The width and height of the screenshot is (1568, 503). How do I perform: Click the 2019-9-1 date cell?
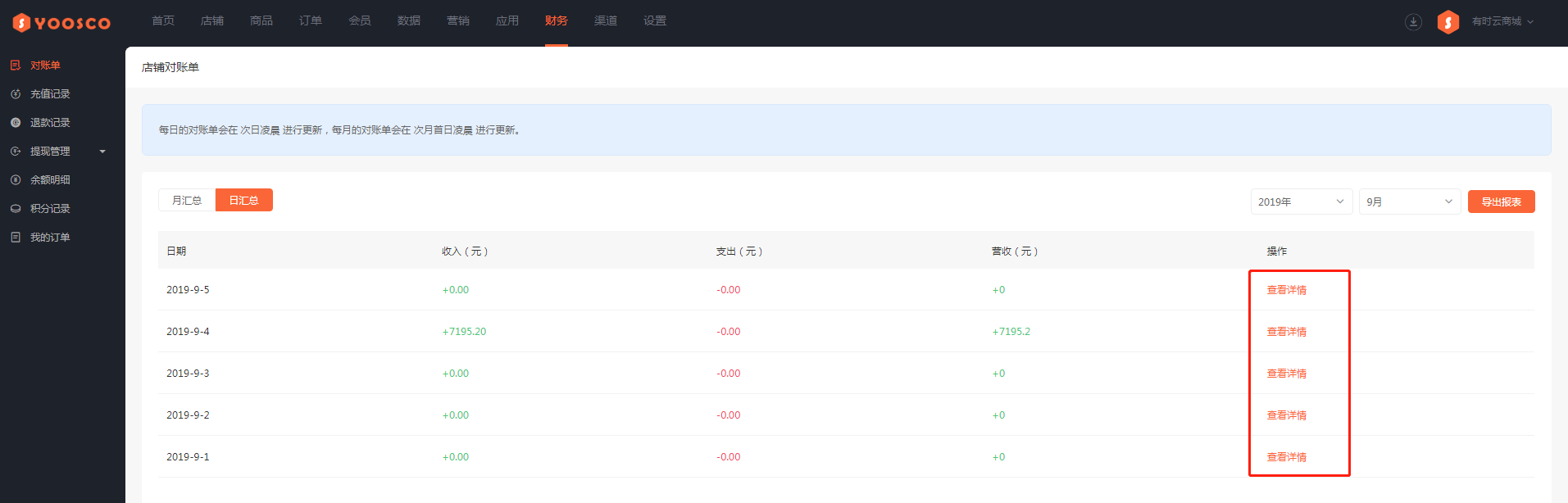coord(188,457)
